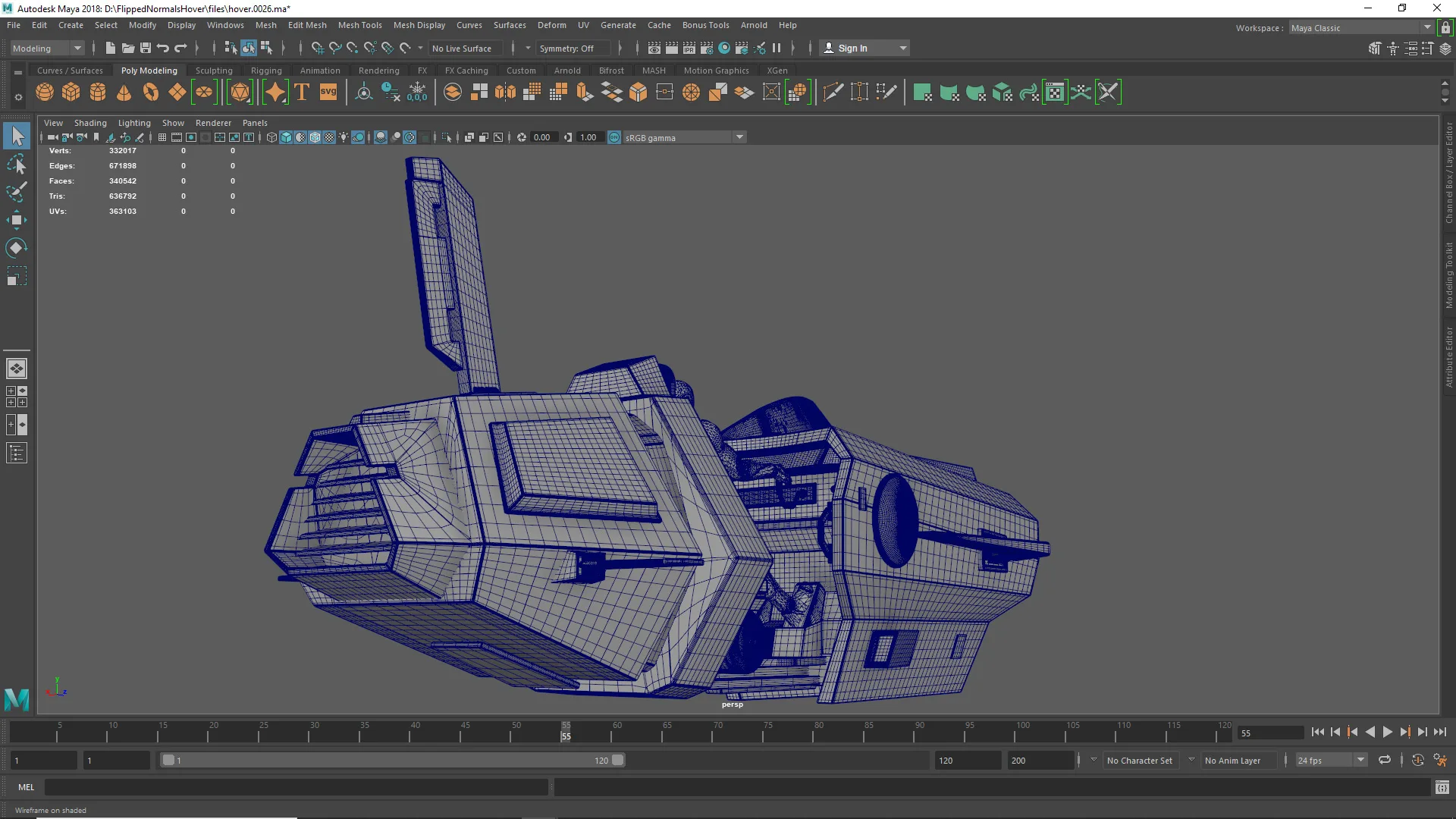Screen dimensions: 1456x819
Task: Toggle the color management ON icon
Action: pyautogui.click(x=614, y=137)
